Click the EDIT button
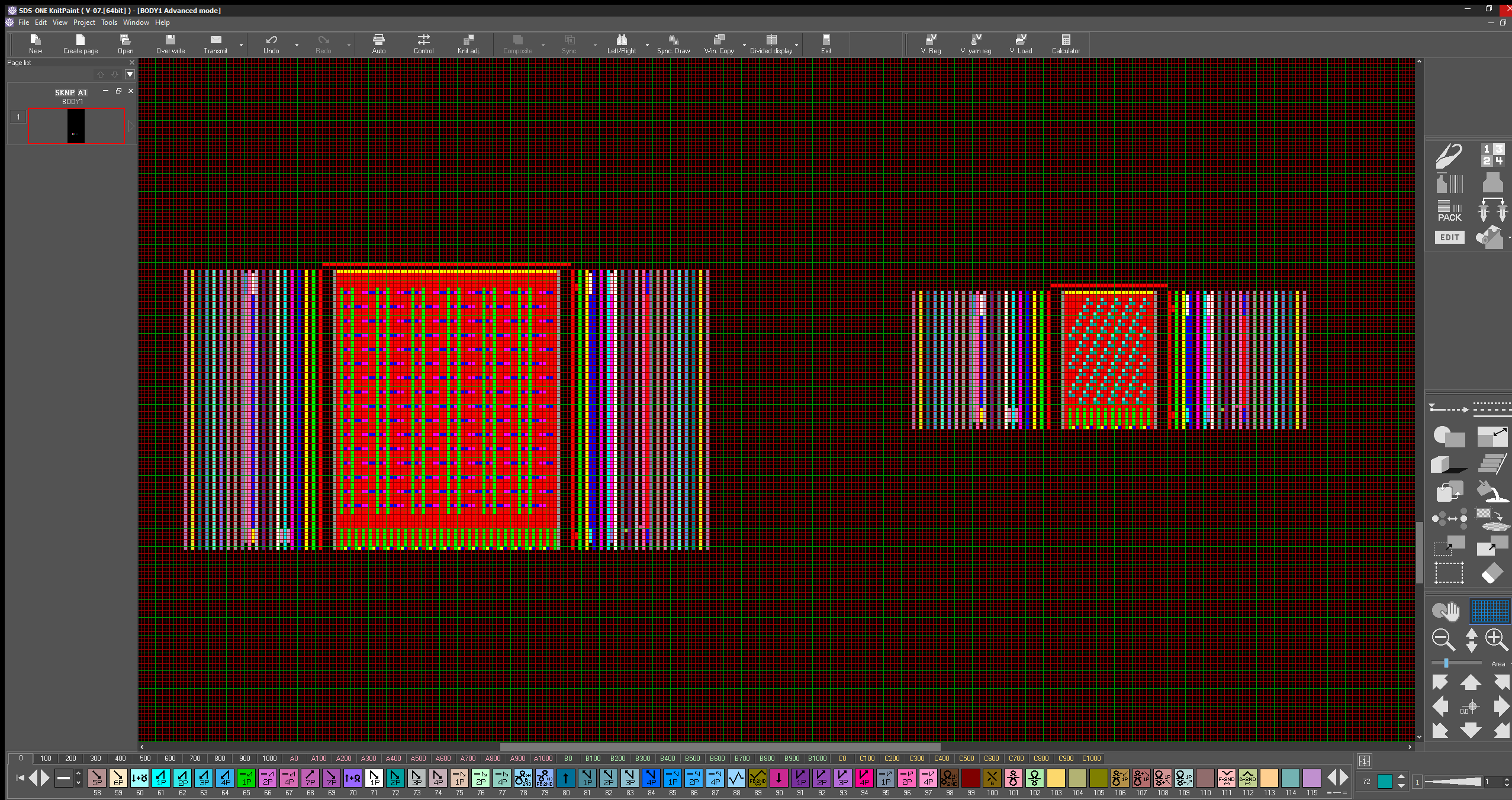Screen dimensions: 1512x800 click(1449, 237)
